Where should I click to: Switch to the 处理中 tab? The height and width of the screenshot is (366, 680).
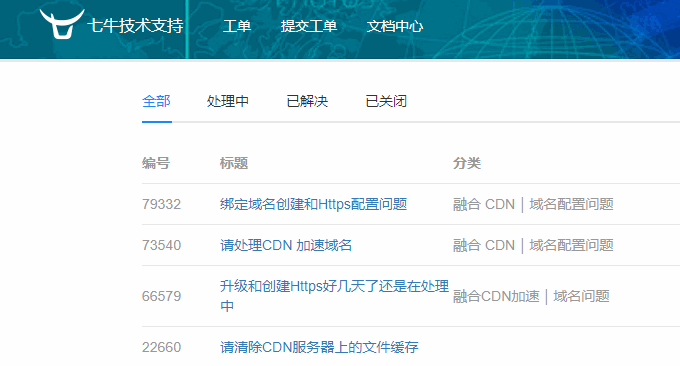[x=228, y=101]
